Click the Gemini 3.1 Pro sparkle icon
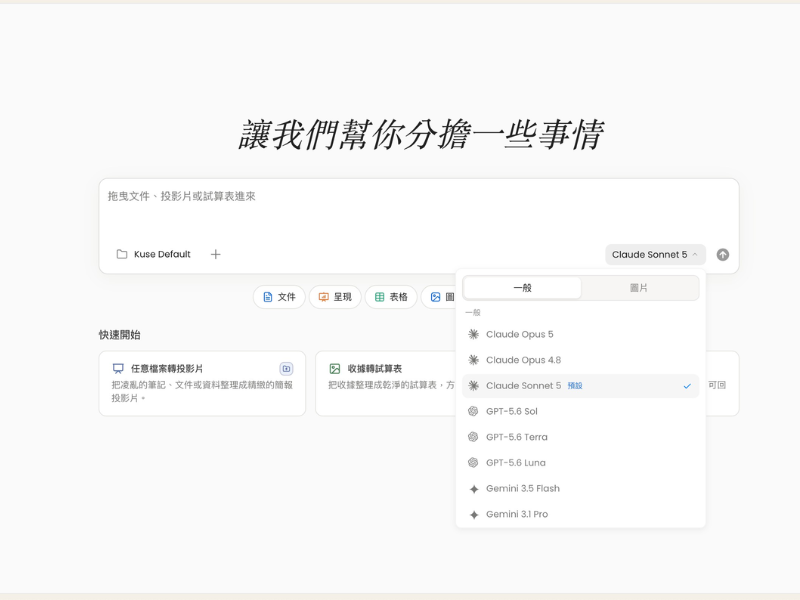The width and height of the screenshot is (800, 600). (474, 514)
